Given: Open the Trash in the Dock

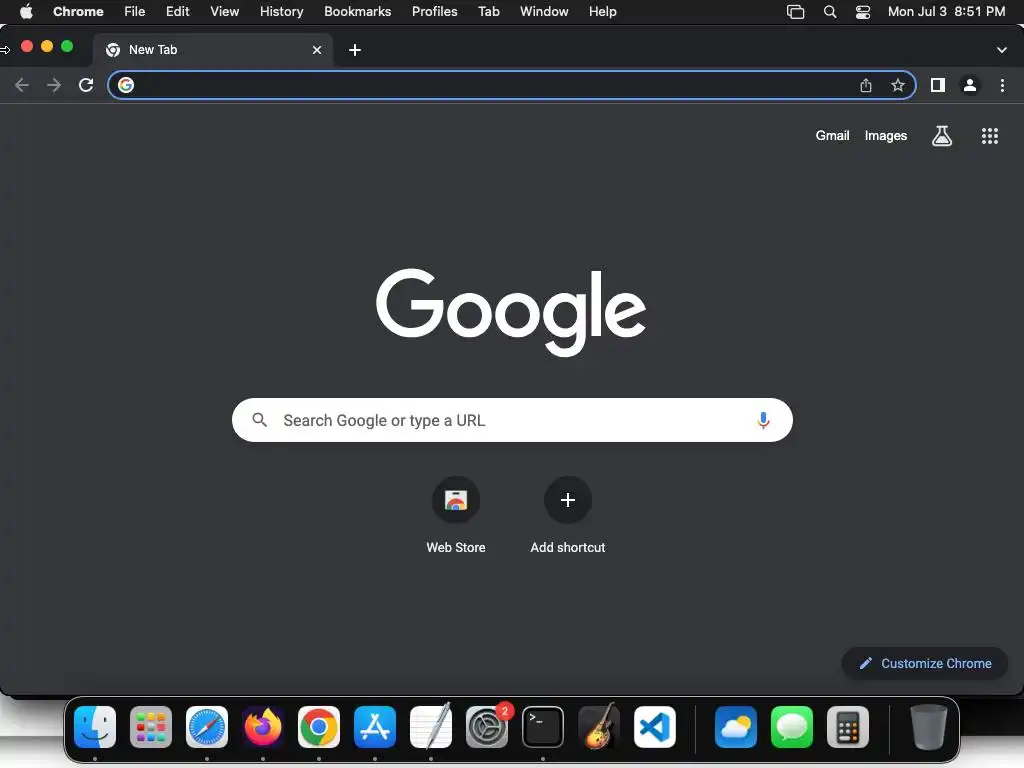Looking at the screenshot, I should [x=928, y=727].
